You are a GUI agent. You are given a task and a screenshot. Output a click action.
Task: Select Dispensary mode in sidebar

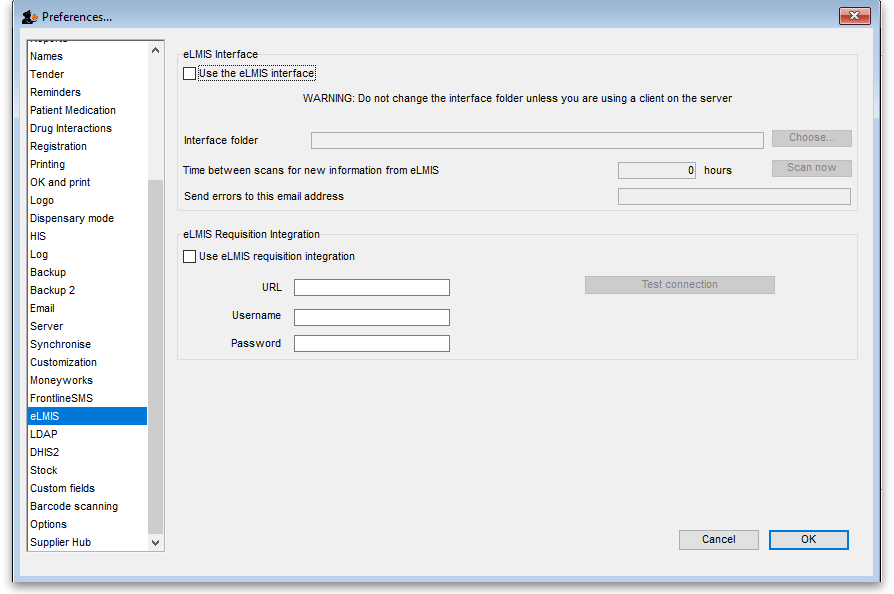(x=72, y=218)
